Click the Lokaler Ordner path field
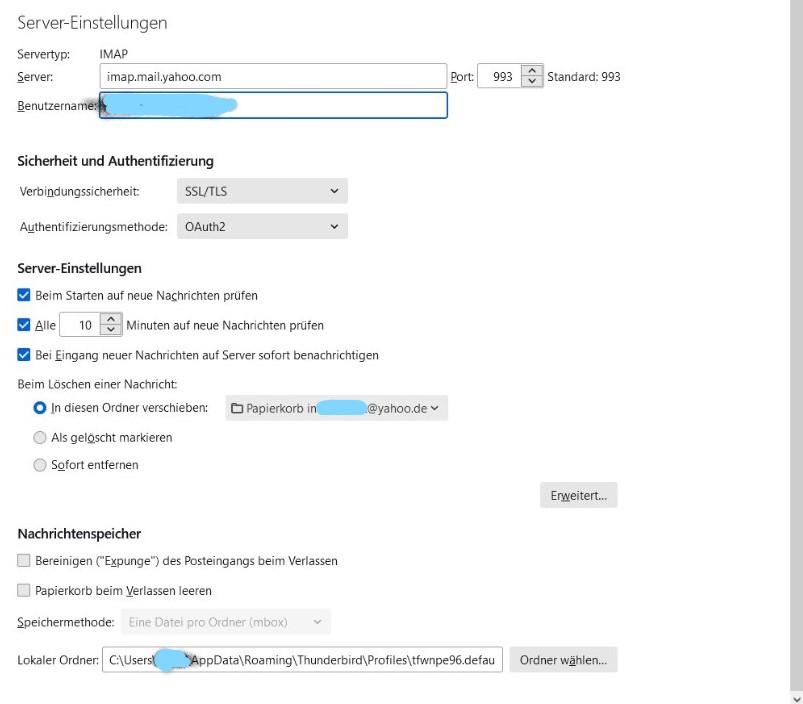This screenshot has height=704, width=803. click(x=302, y=660)
